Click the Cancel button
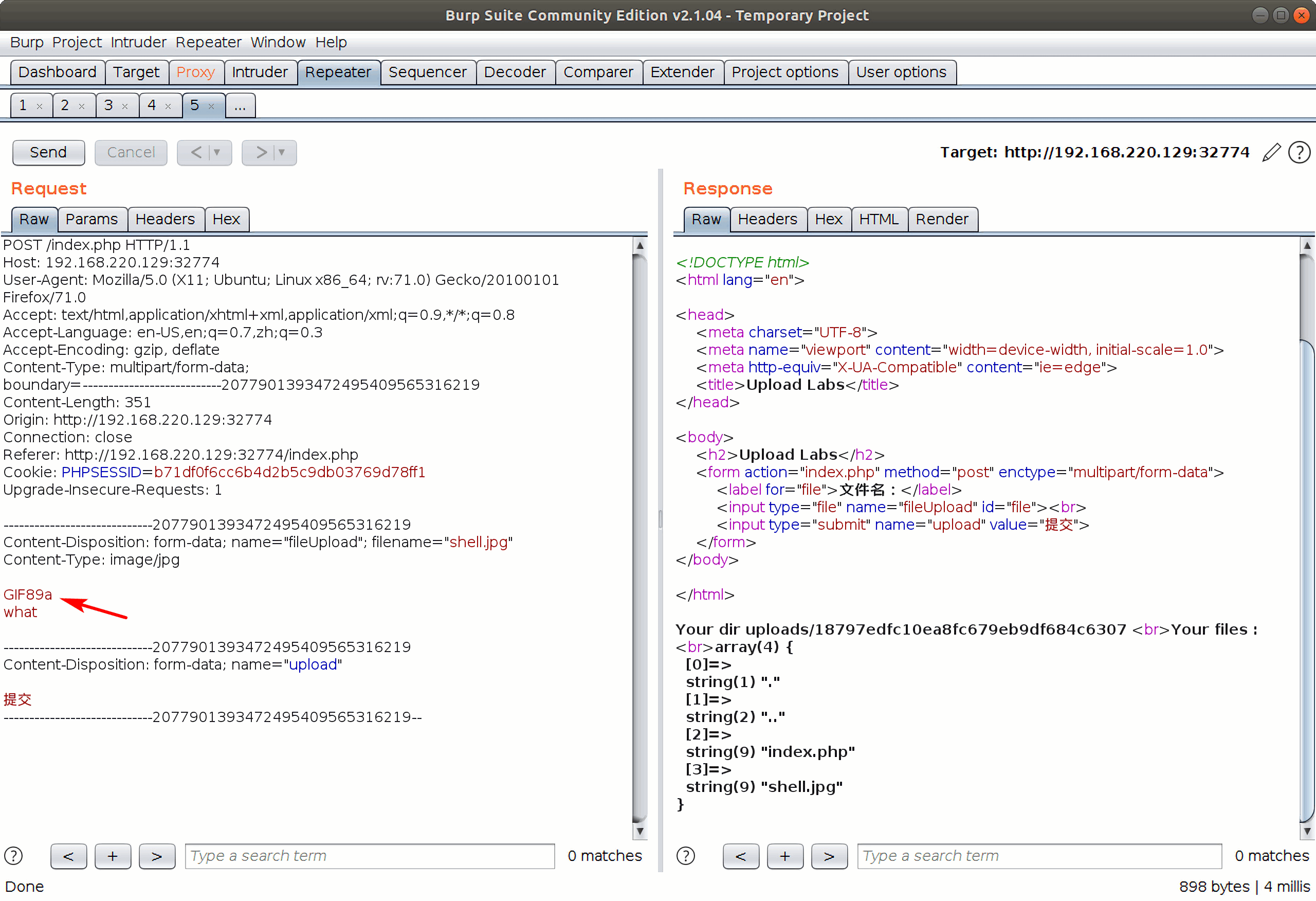This screenshot has height=901, width=1316. coord(131,152)
